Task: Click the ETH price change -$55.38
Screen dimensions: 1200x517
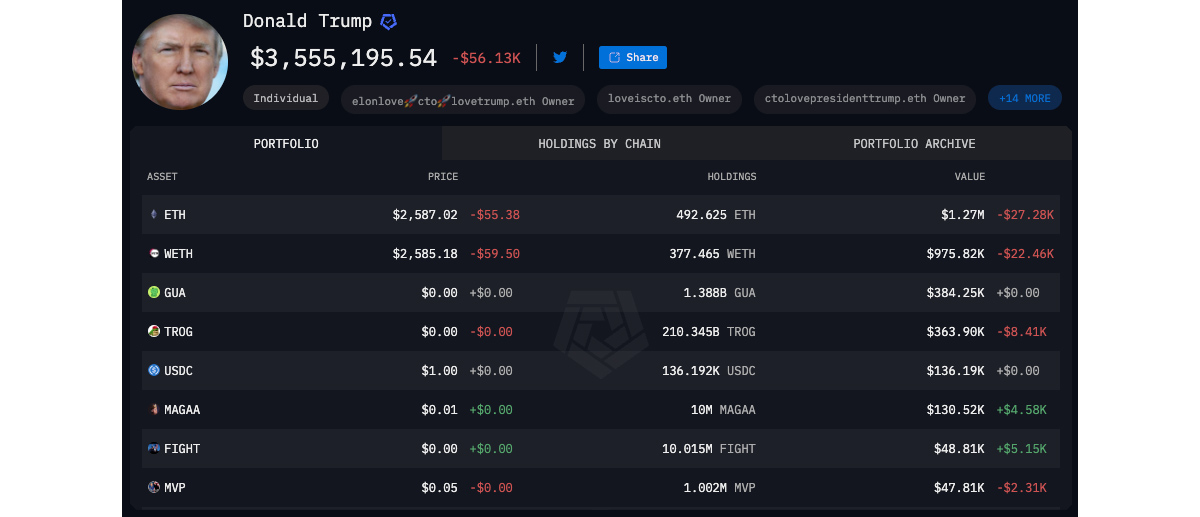Action: [x=494, y=215]
